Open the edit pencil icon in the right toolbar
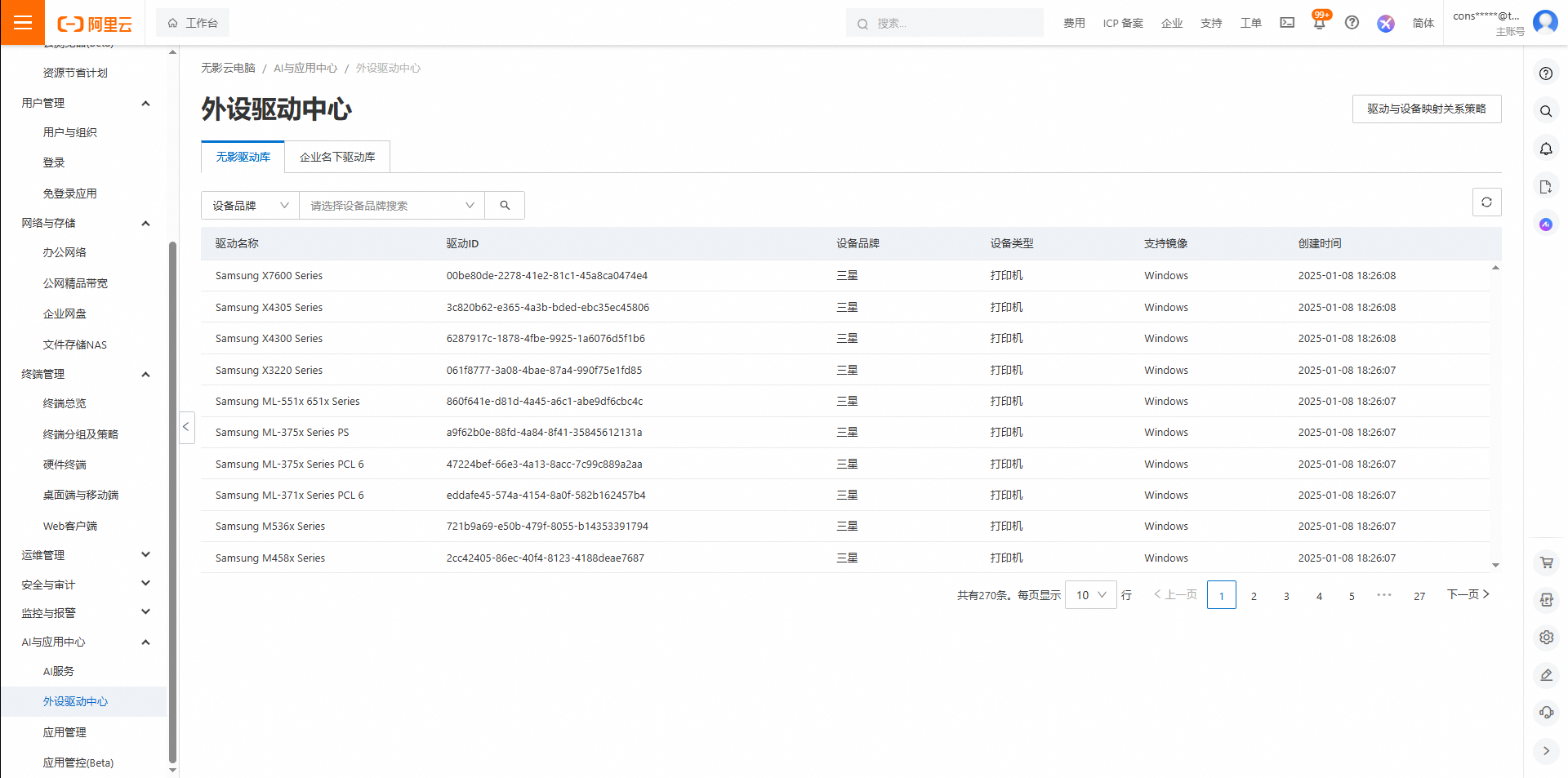 (x=1546, y=675)
